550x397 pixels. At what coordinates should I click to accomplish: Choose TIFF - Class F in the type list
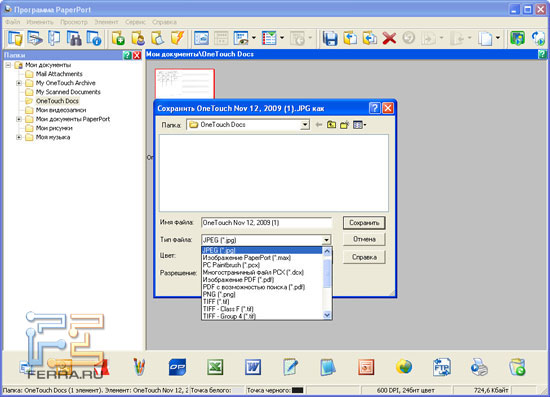[262, 309]
